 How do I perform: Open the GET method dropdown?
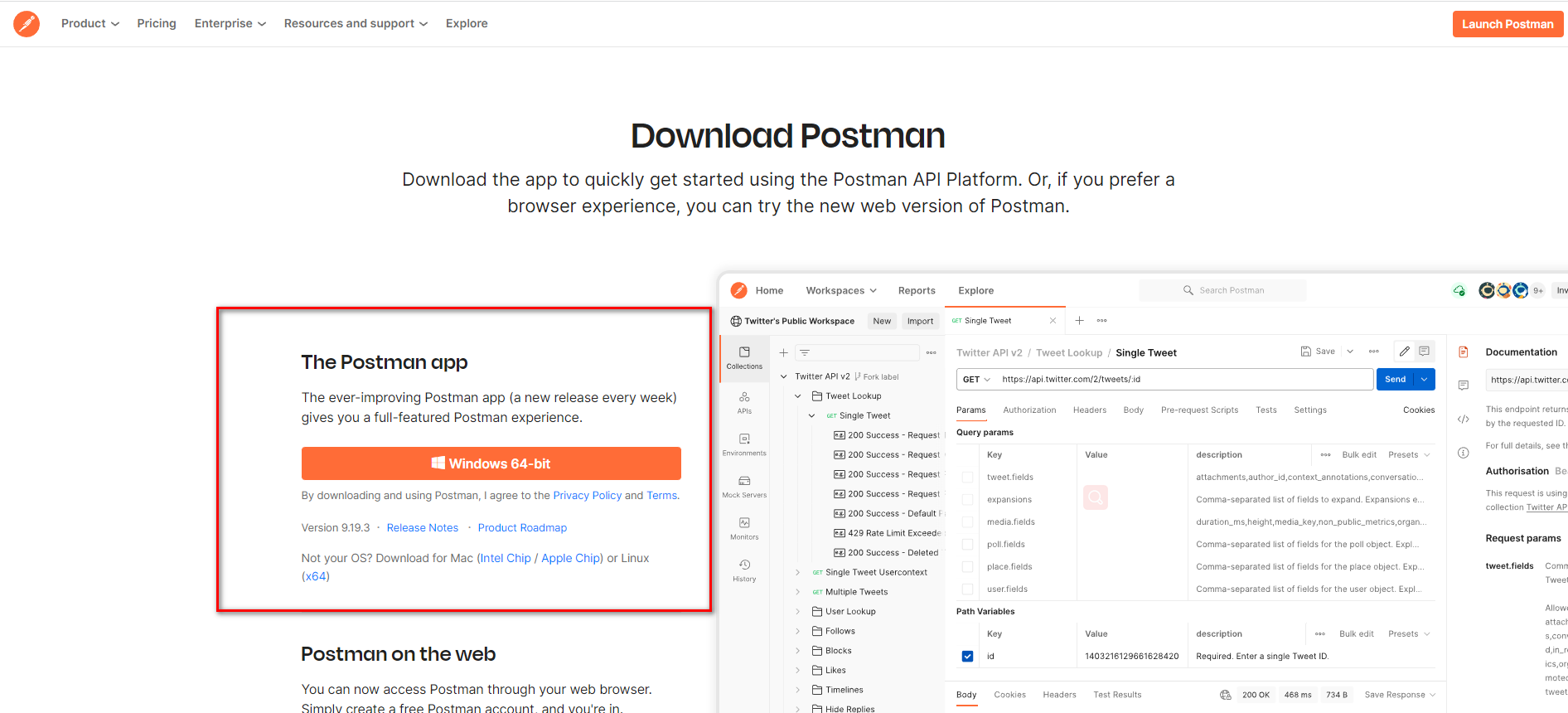976,380
